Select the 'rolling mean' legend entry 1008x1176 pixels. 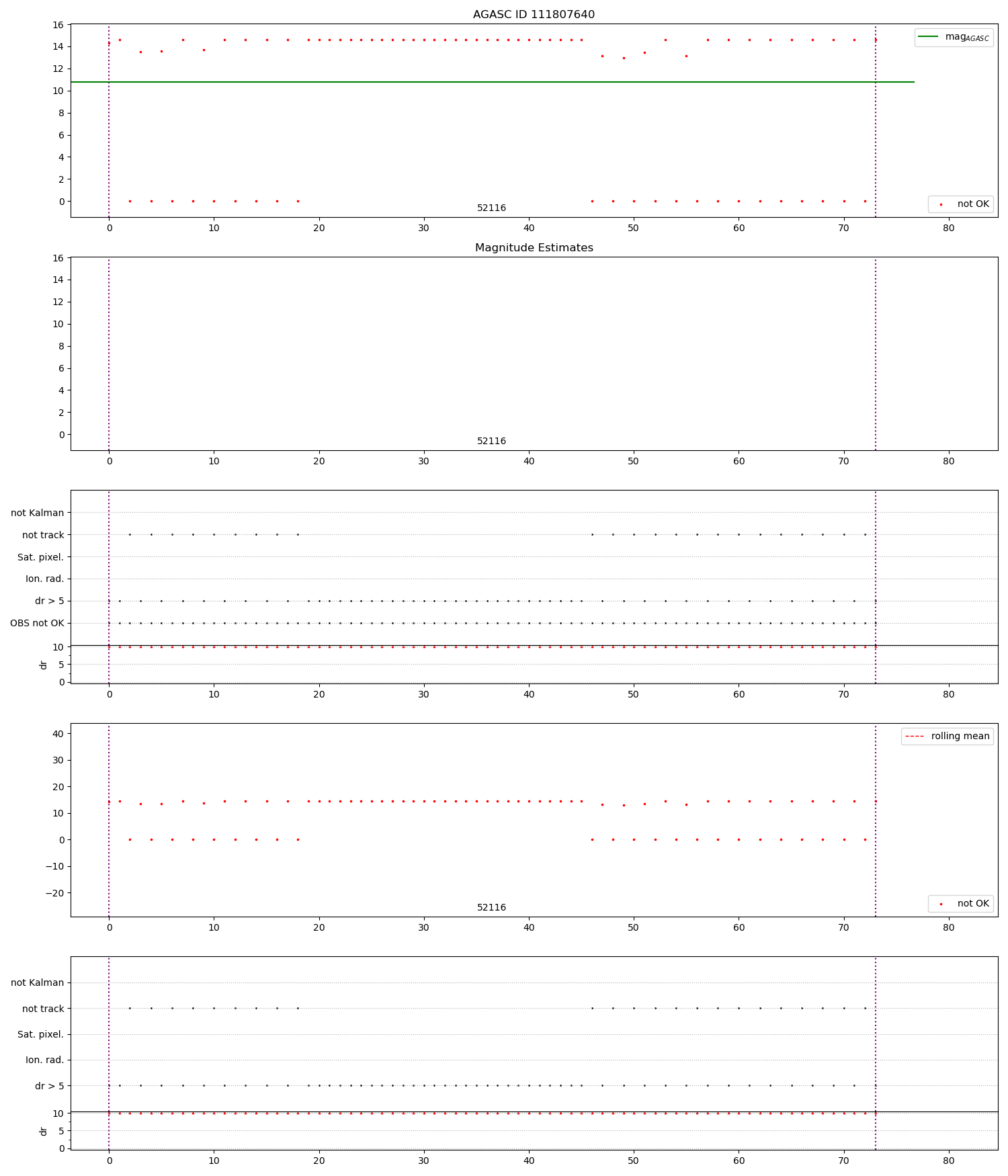click(948, 736)
